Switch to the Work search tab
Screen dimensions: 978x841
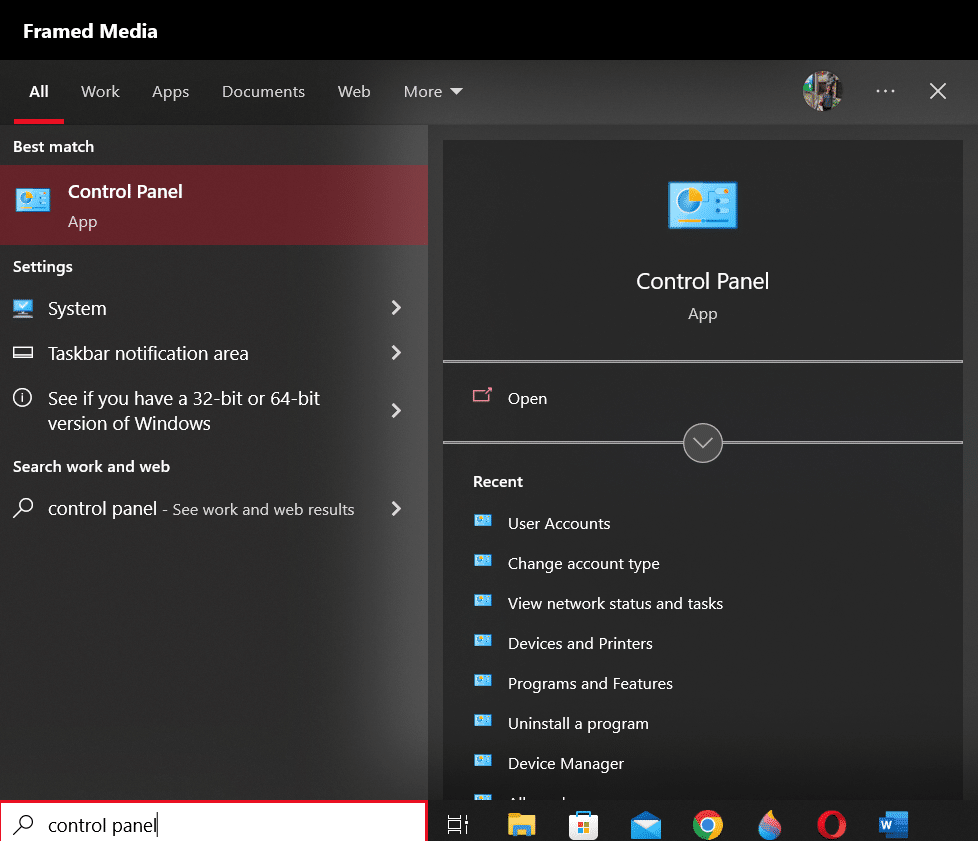click(x=100, y=92)
